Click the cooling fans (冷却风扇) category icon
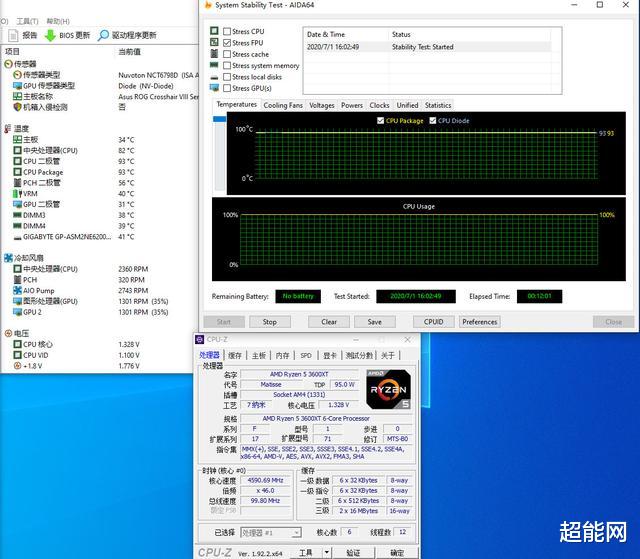This screenshot has height=559, width=640. (8, 258)
